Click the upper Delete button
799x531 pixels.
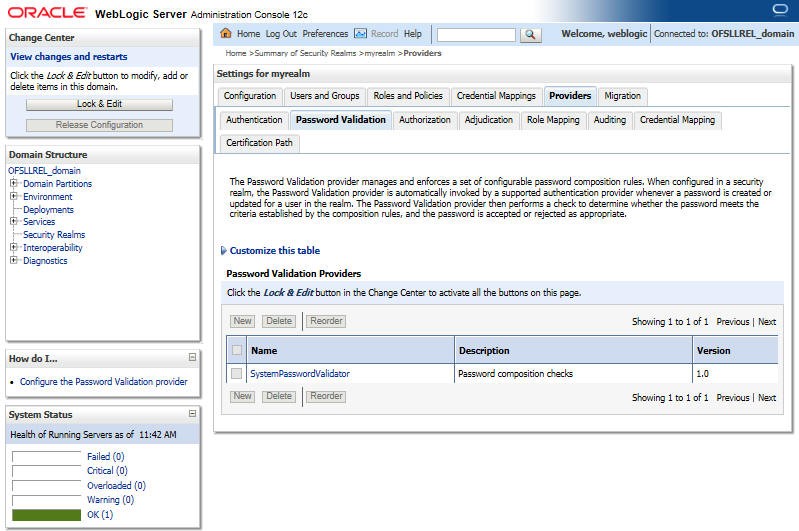(x=279, y=321)
